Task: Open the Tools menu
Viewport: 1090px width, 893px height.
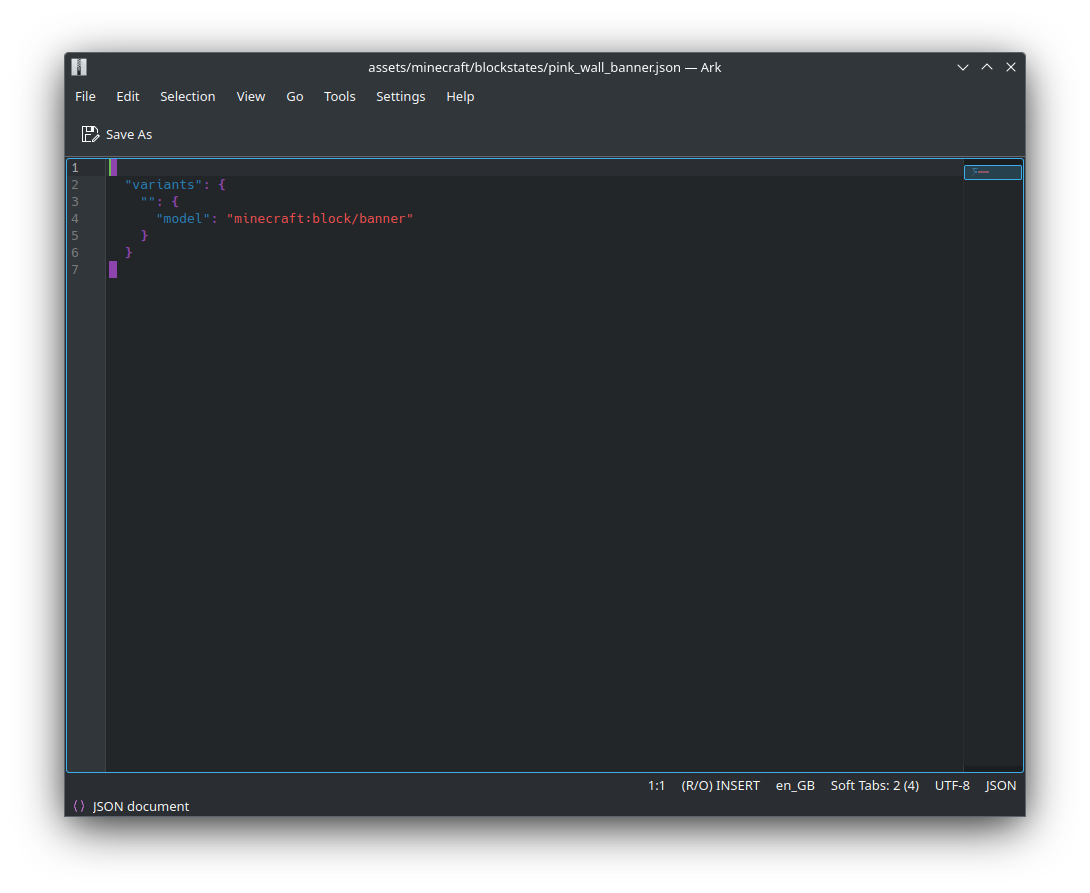Action: click(x=340, y=97)
